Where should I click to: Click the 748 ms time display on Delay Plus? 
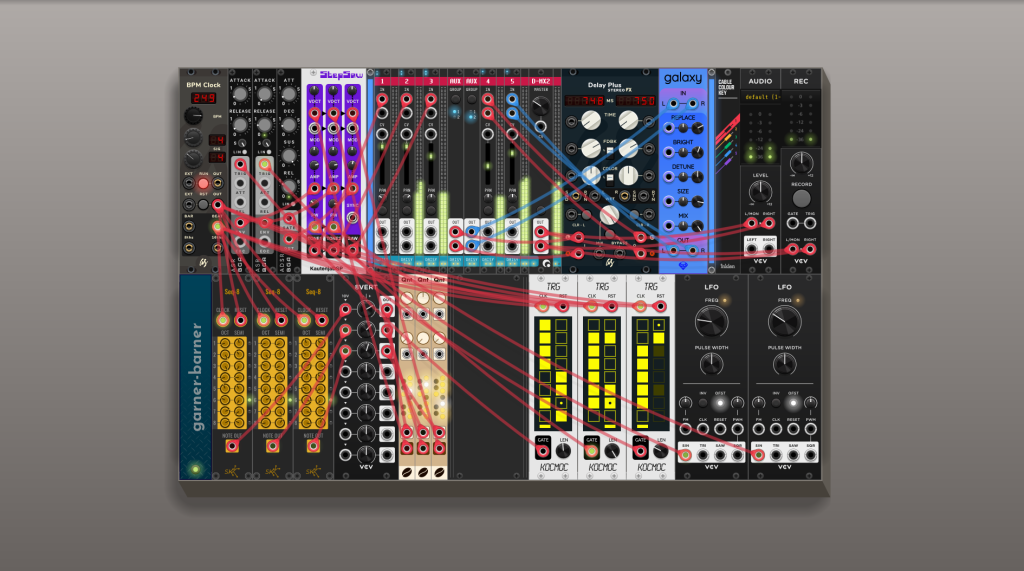[x=584, y=101]
